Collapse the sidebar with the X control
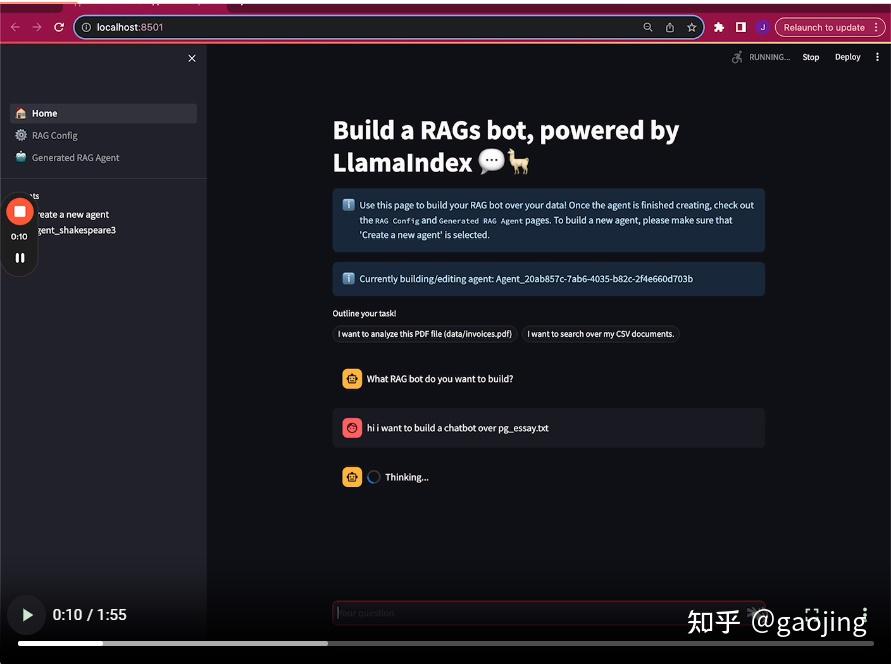 pyautogui.click(x=191, y=58)
